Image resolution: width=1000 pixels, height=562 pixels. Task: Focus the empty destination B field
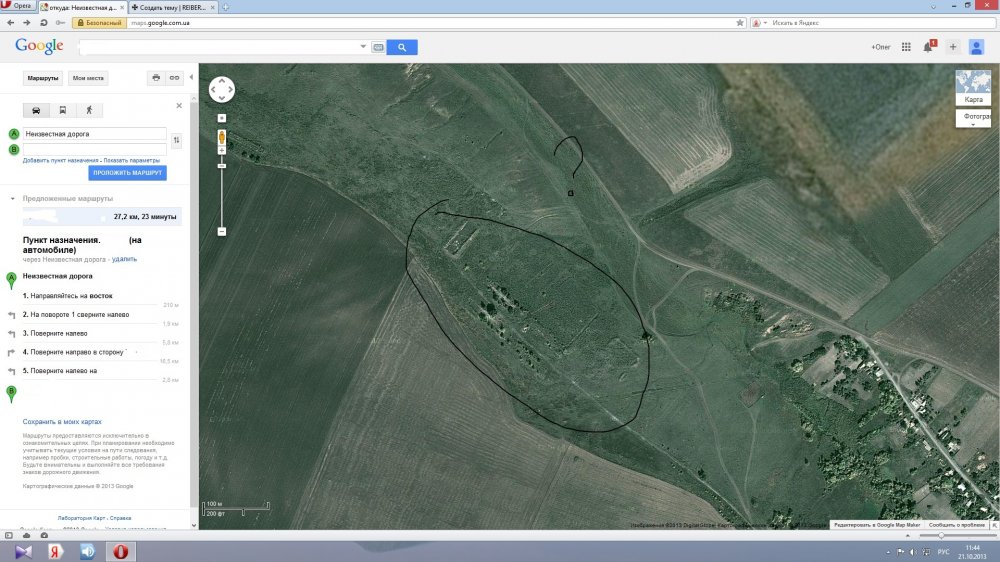pos(94,149)
